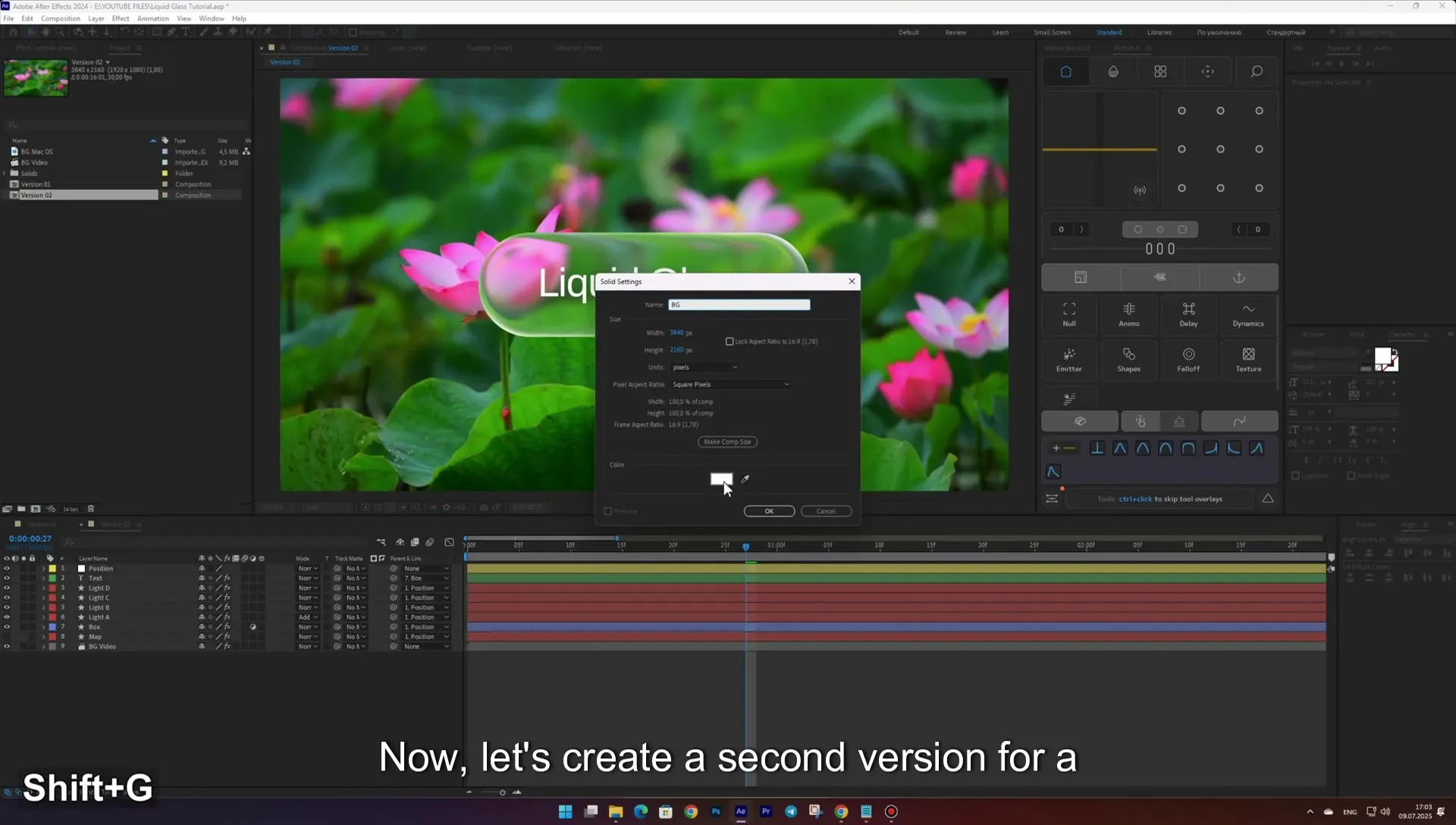Viewport: 1456px width, 825px height.
Task: Select the Delay tool
Action: [x=1188, y=314]
